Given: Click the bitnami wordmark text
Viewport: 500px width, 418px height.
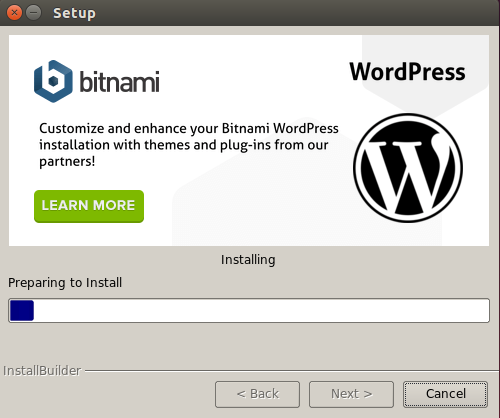Looking at the screenshot, I should pos(119,81).
